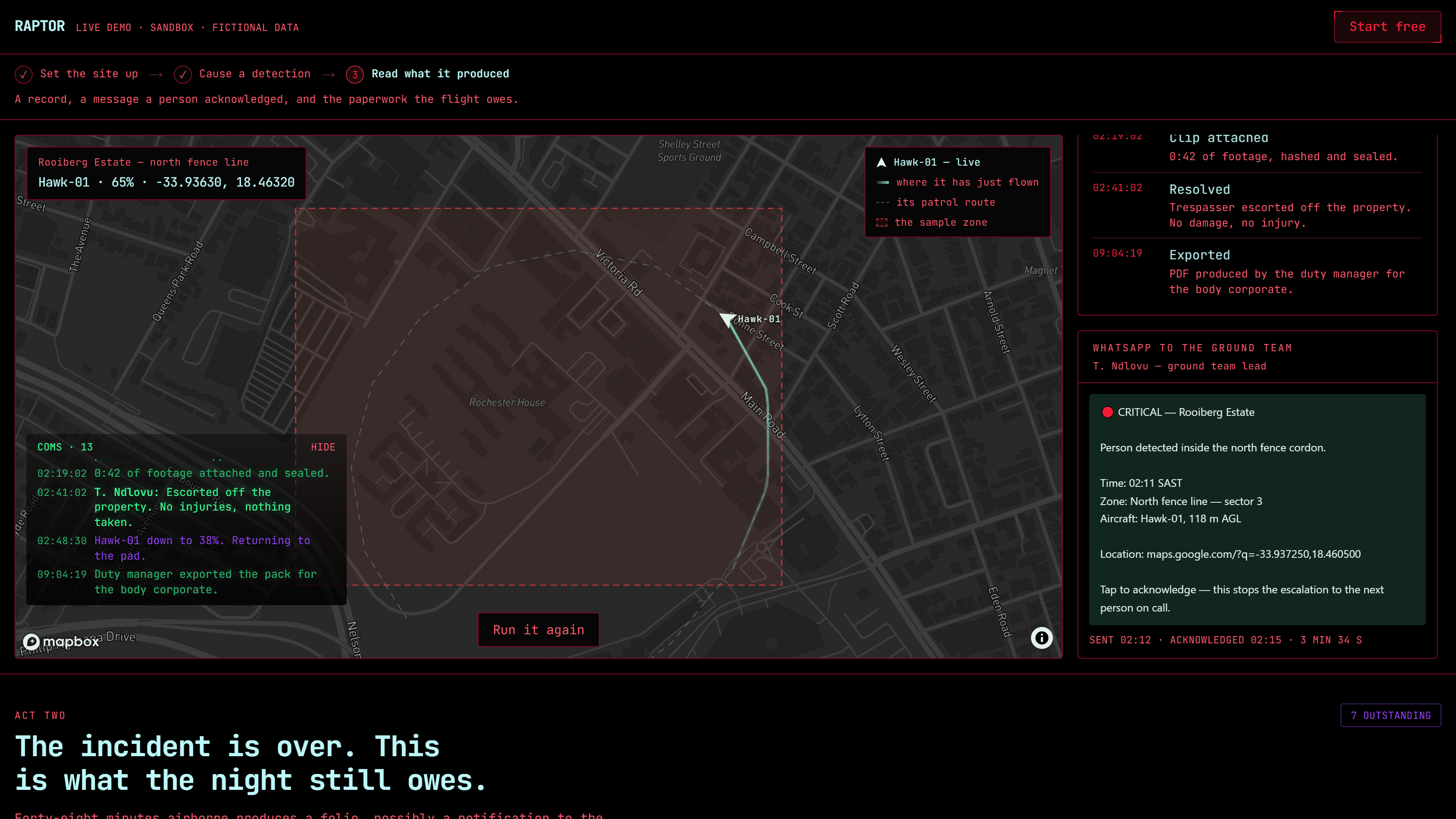Click the Rooiberg Estate north fence line title
Viewport: 1456px width, 819px height.
tap(144, 162)
